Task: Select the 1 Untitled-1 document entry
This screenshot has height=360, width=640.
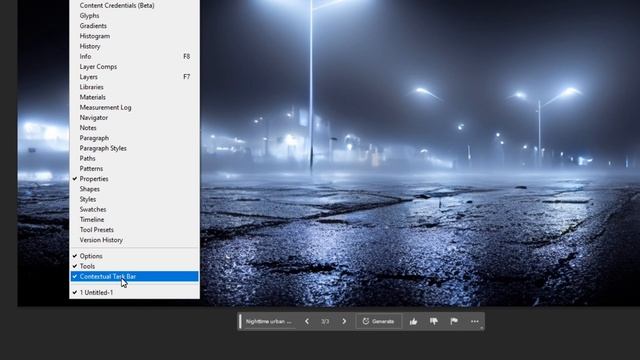Action: [134, 292]
